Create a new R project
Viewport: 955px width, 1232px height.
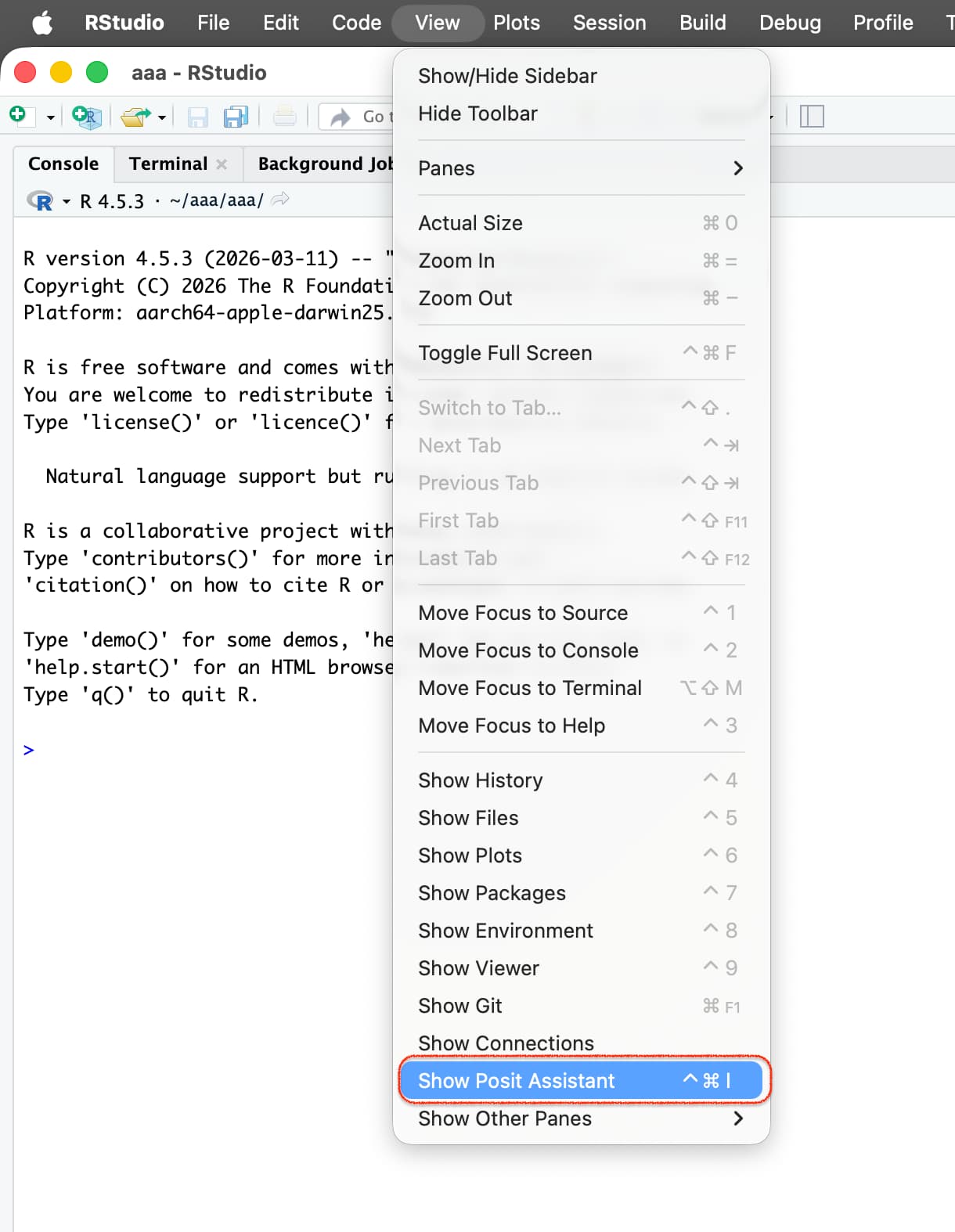86,117
